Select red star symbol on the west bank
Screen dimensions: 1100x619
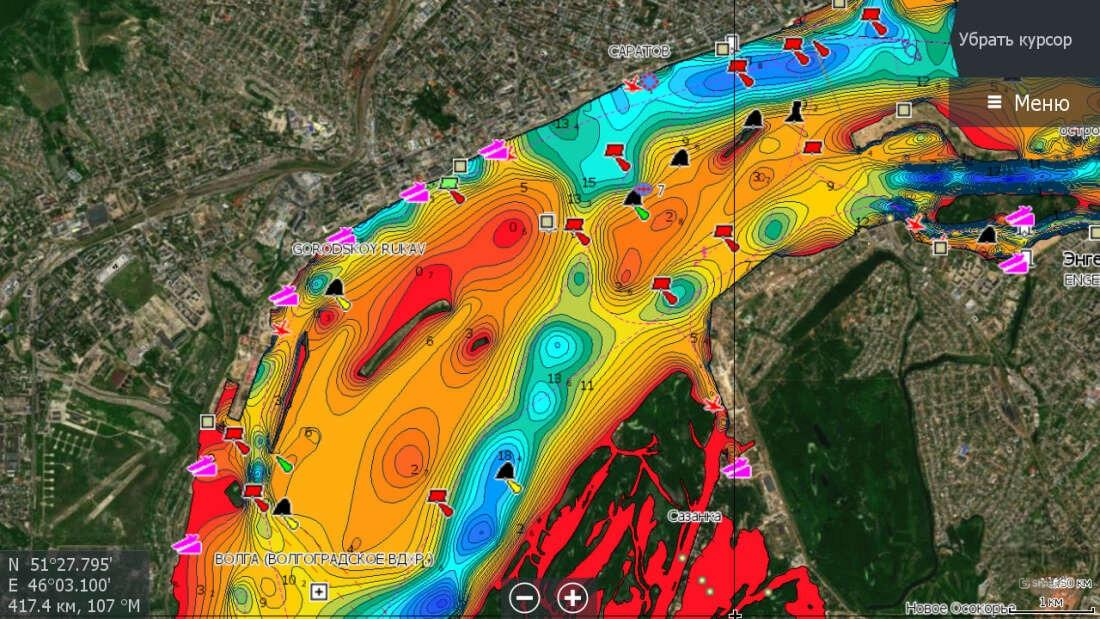pos(281,328)
